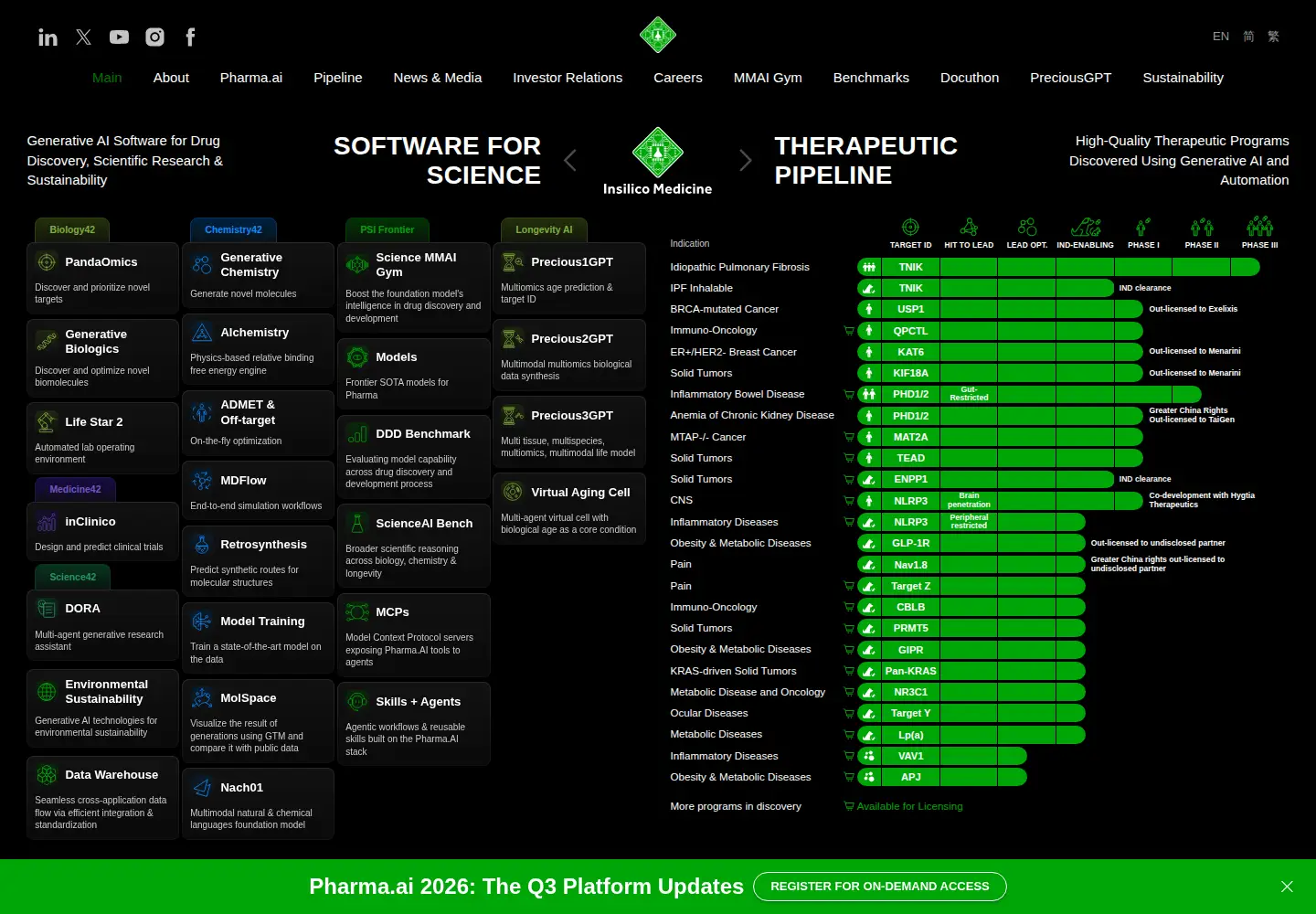Open the PreciousGPT menu item

click(x=1071, y=78)
